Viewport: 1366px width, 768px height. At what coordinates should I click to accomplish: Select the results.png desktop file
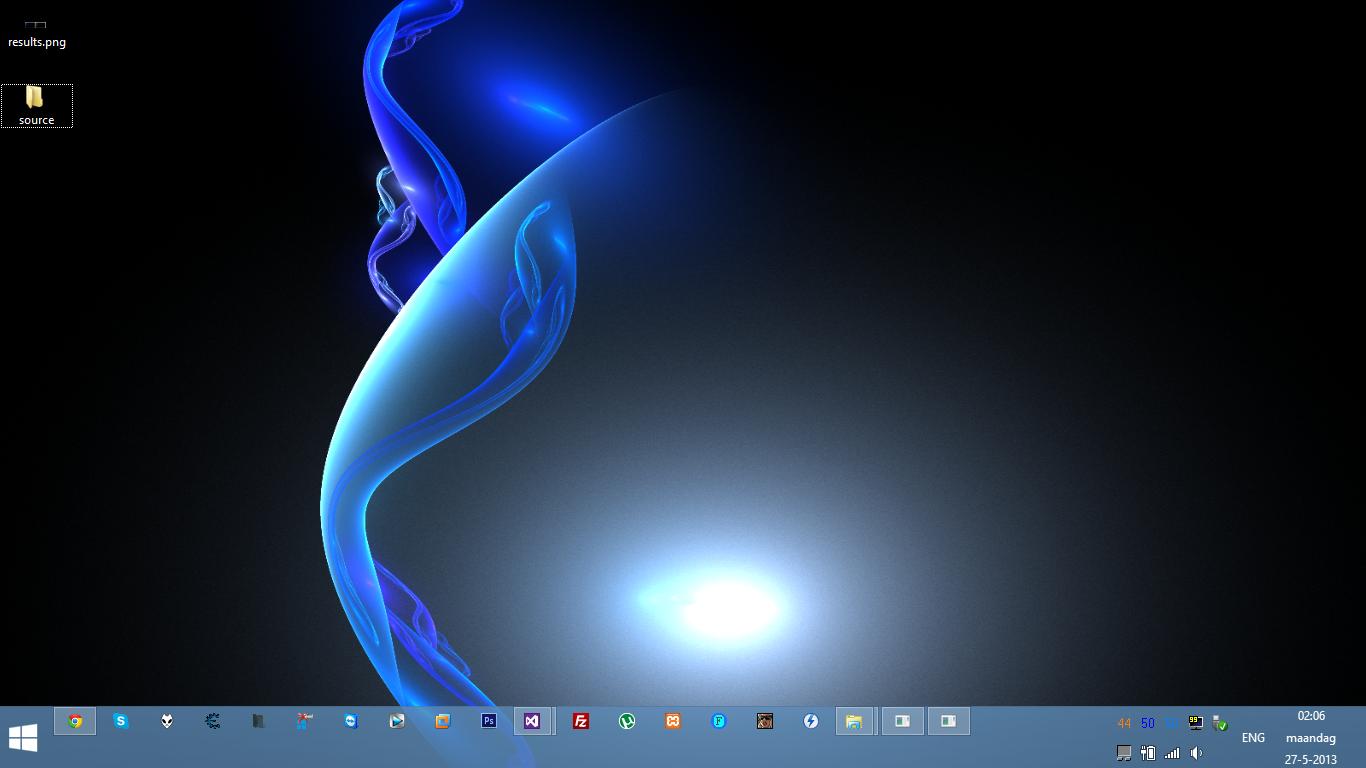tap(36, 35)
